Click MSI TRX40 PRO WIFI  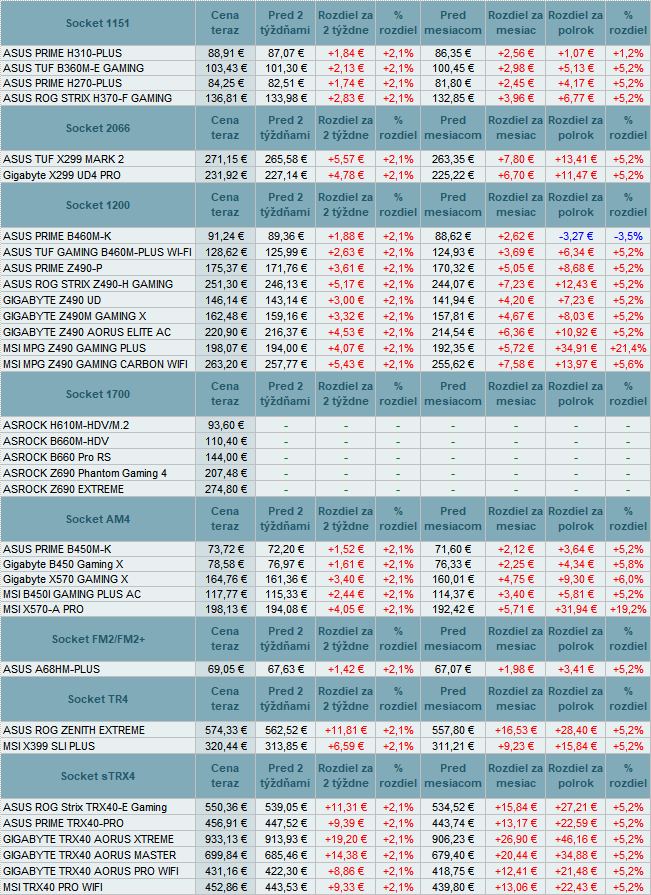click(53, 887)
